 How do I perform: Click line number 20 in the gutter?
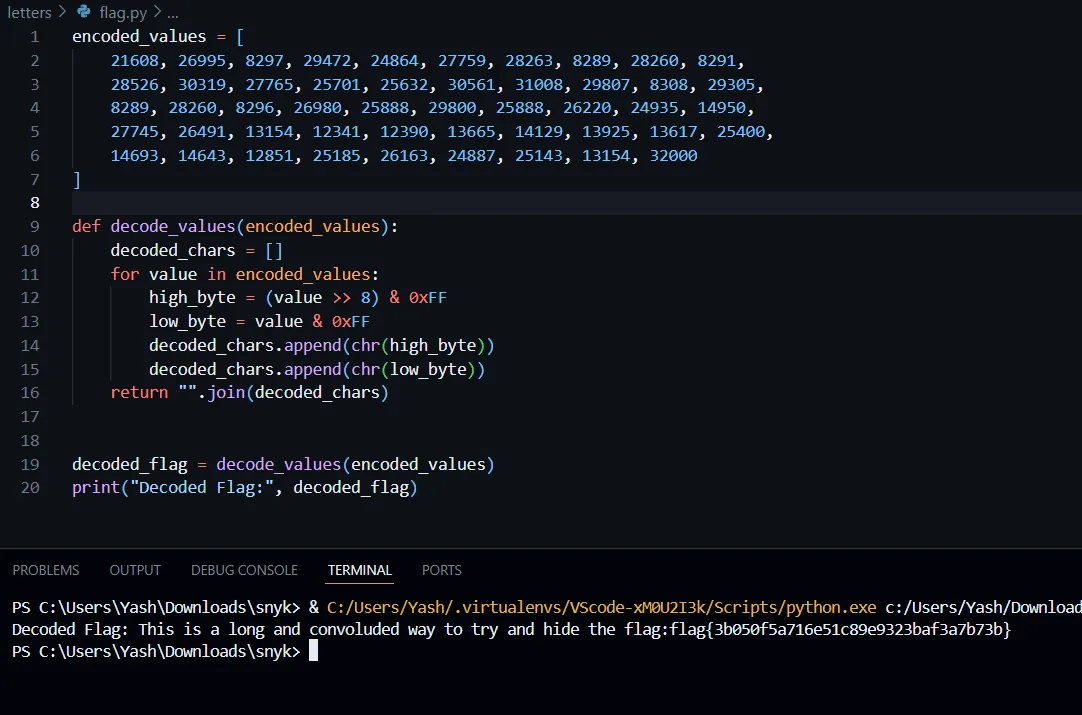tap(30, 488)
